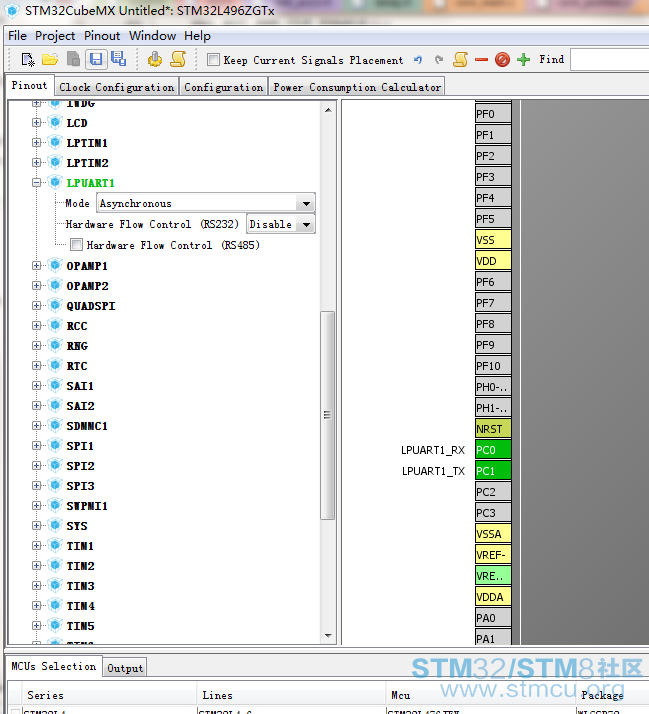
Task: Open the Project menu
Action: (x=55, y=36)
